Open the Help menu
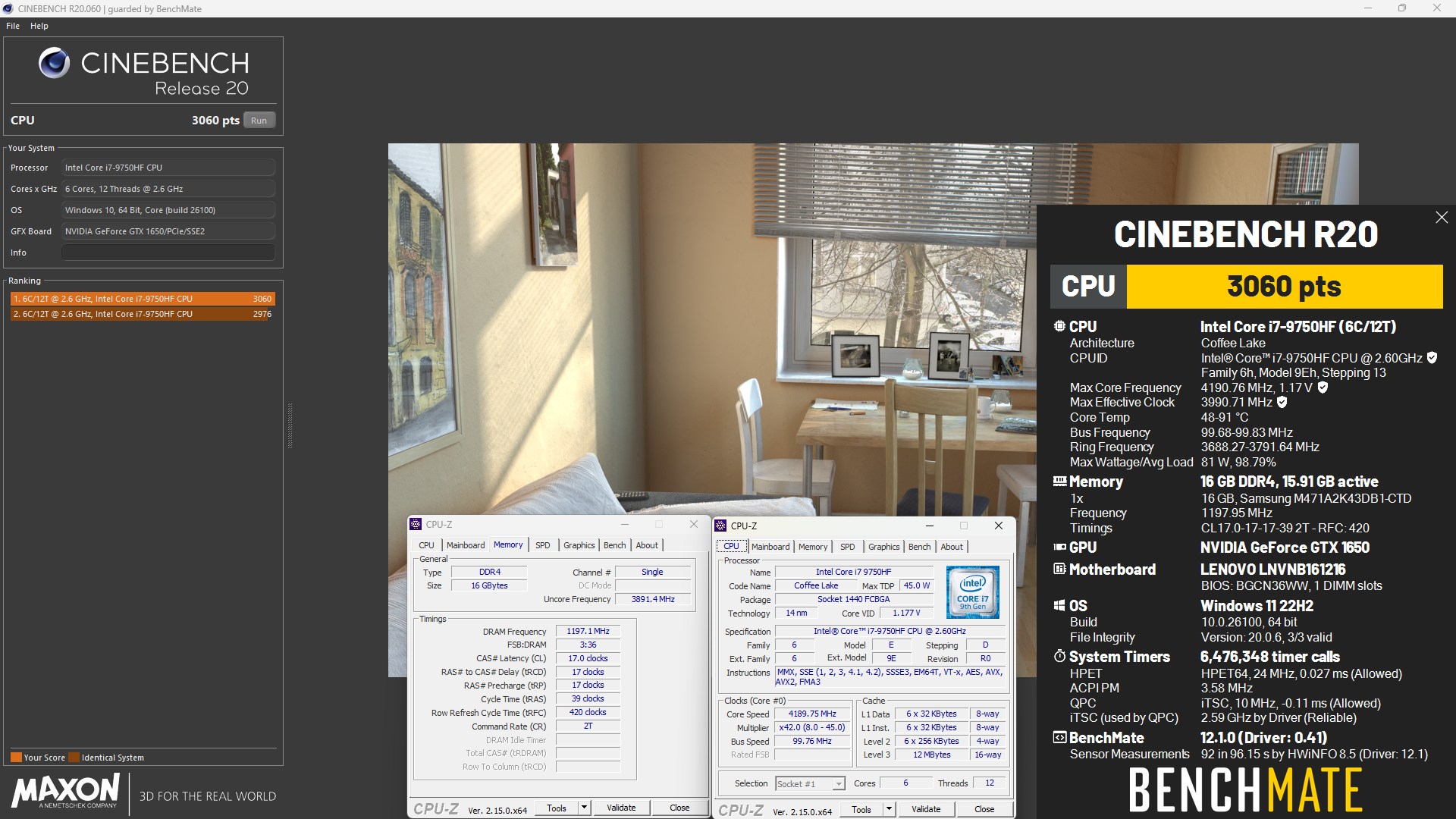Viewport: 1456px width, 819px height. click(39, 26)
